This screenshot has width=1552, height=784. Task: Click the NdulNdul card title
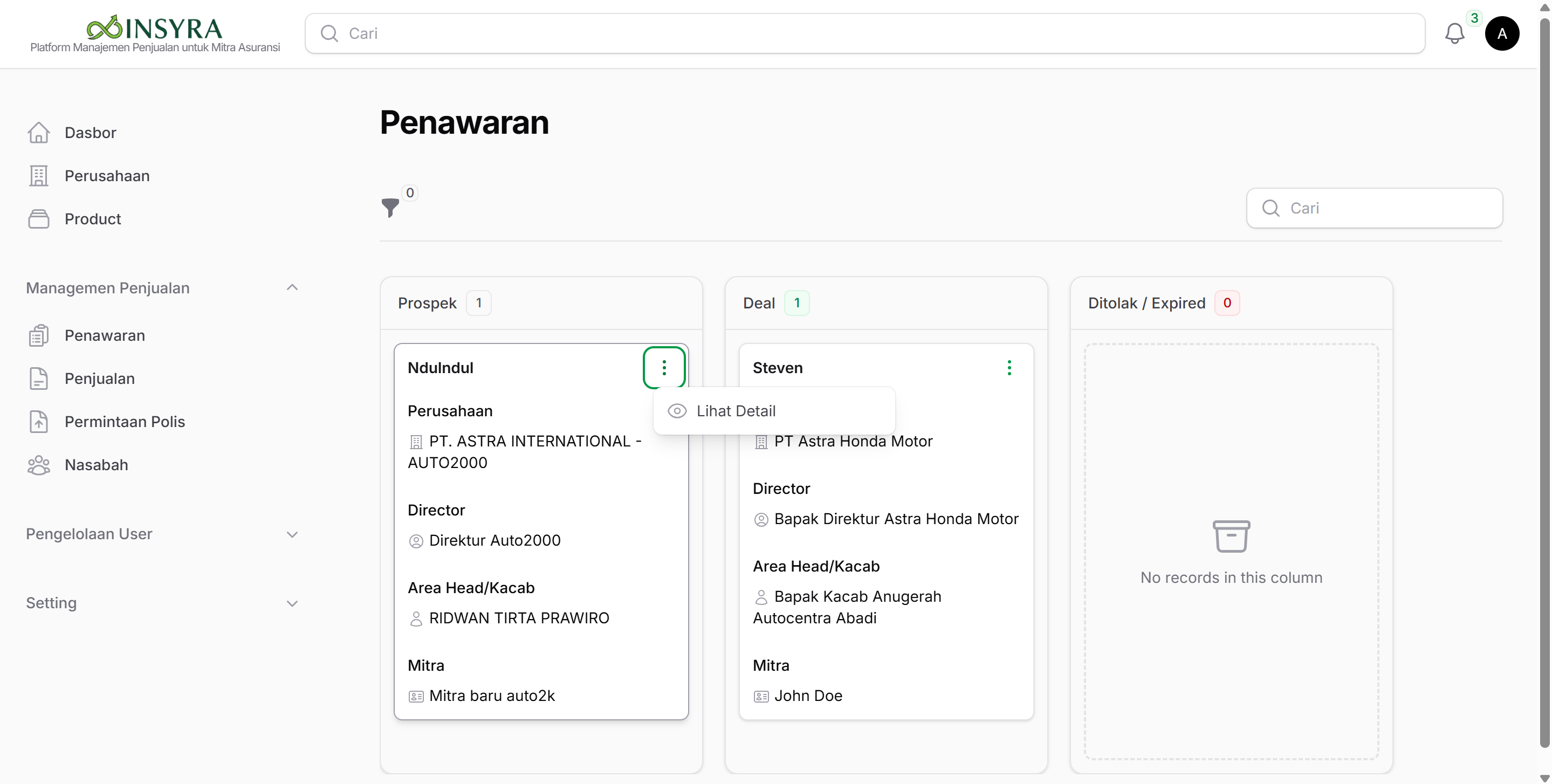(441, 368)
